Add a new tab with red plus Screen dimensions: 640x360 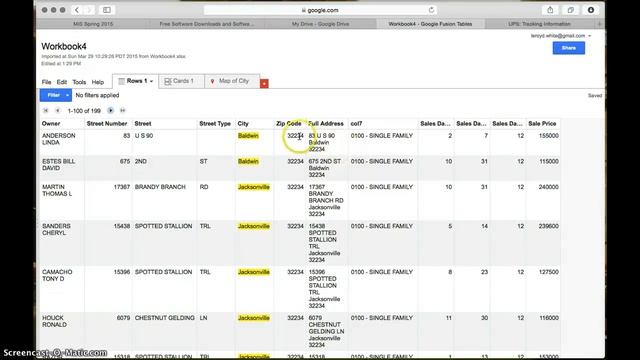[264, 83]
